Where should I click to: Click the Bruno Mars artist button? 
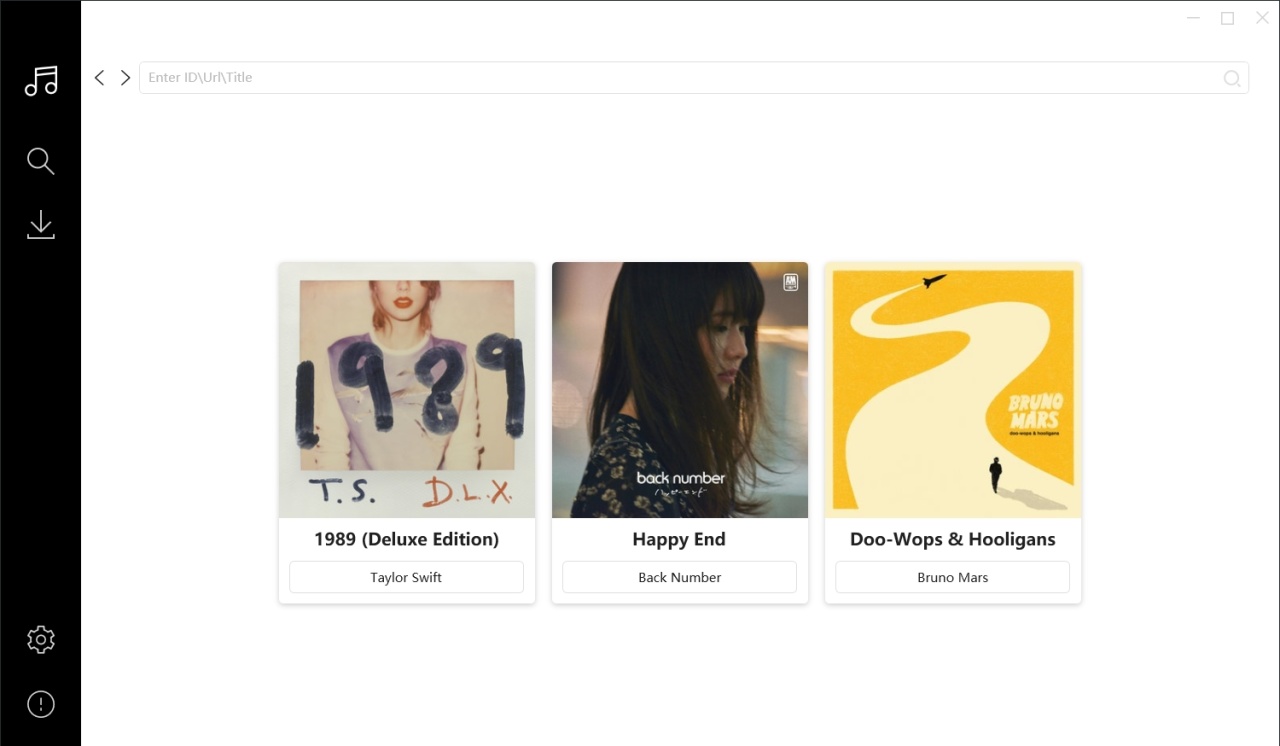(x=952, y=577)
